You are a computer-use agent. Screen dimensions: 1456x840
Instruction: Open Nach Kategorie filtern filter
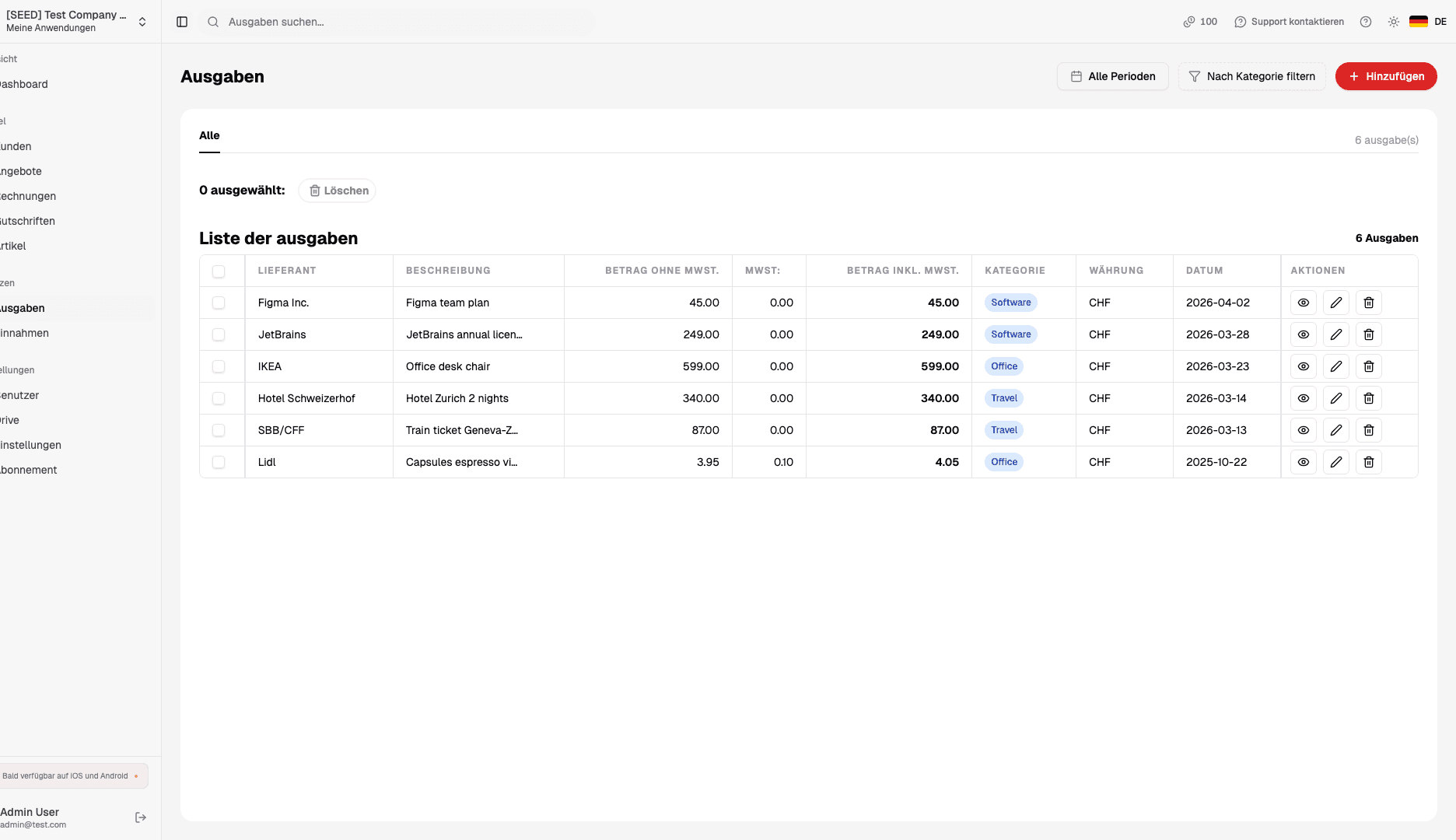coord(1251,76)
